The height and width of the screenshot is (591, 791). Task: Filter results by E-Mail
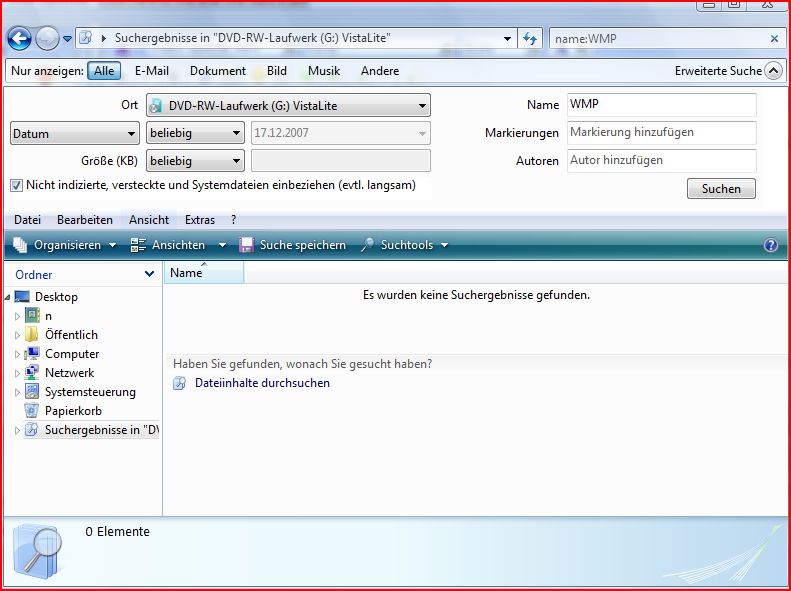click(152, 71)
